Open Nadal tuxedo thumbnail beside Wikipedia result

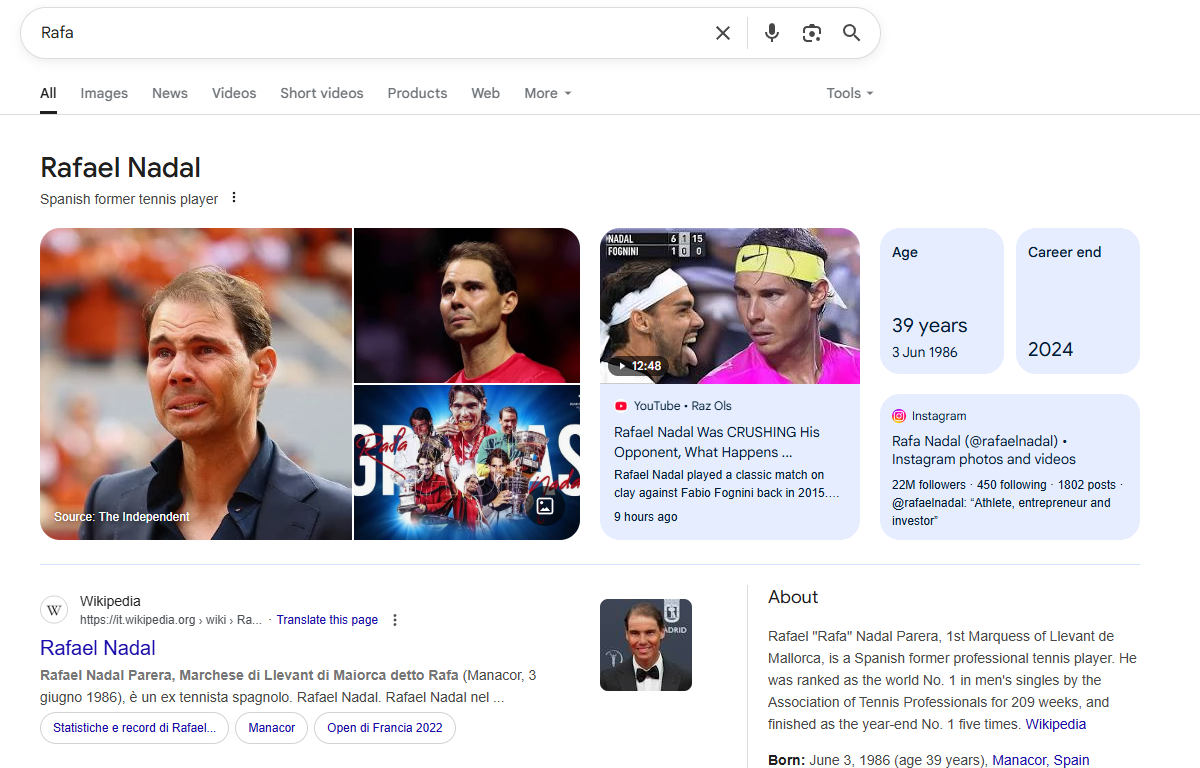pyautogui.click(x=646, y=645)
